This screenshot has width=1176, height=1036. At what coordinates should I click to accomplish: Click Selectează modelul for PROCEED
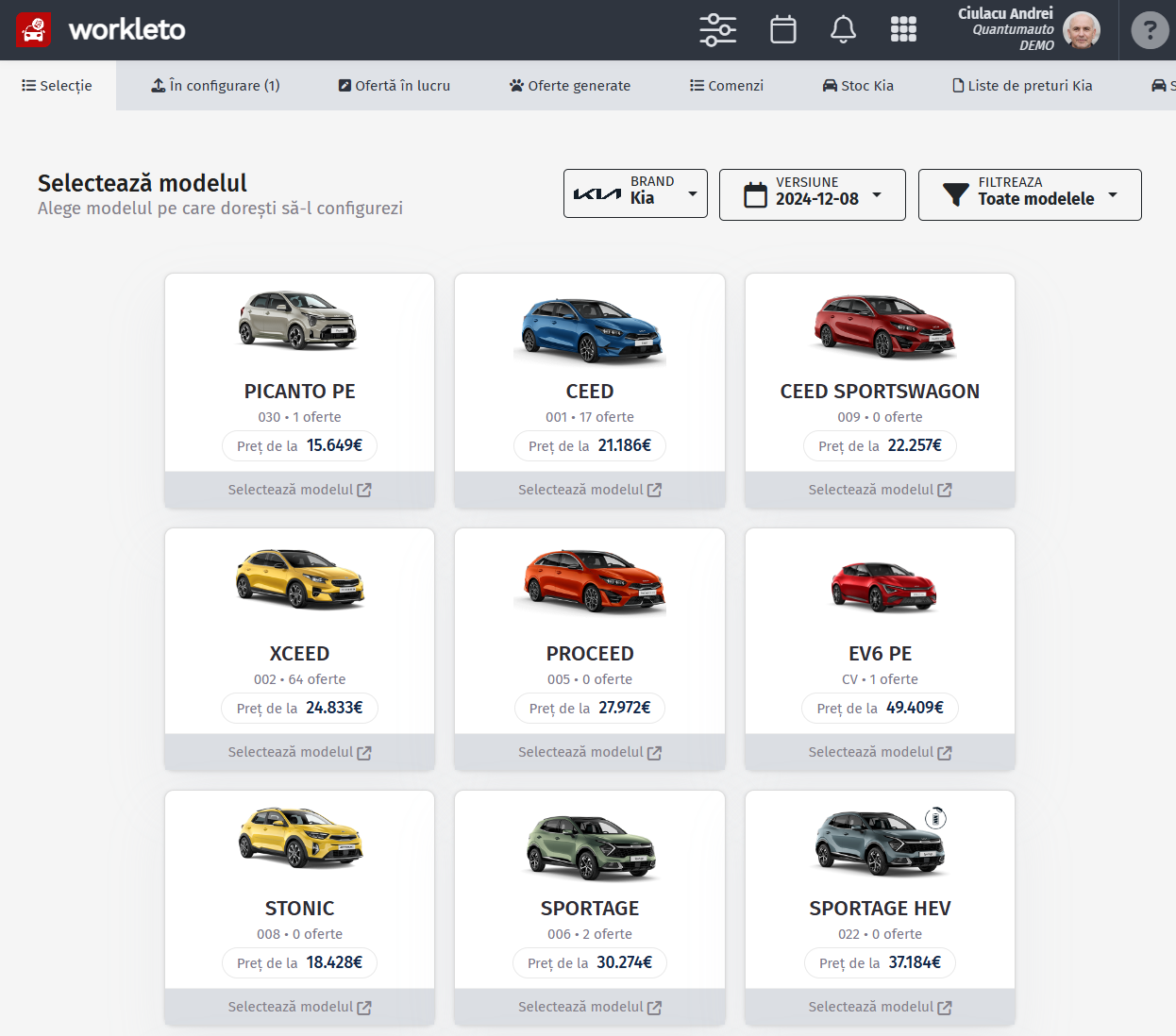590,752
